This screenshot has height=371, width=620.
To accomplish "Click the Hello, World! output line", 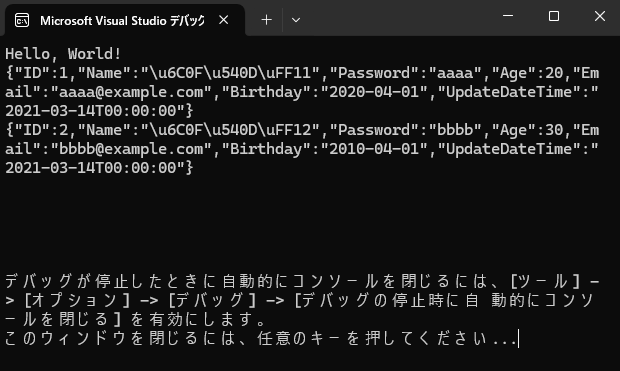I will pos(63,54).
